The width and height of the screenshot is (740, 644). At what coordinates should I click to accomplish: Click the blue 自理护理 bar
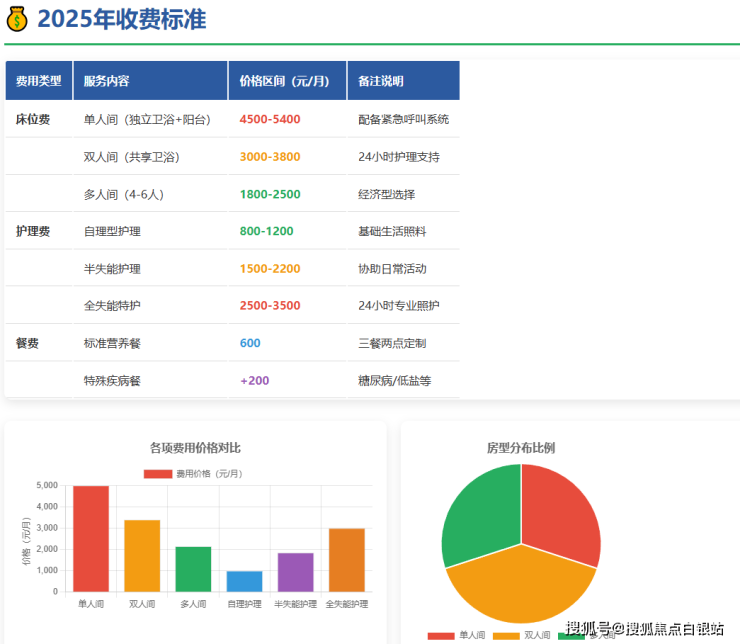tap(244, 581)
